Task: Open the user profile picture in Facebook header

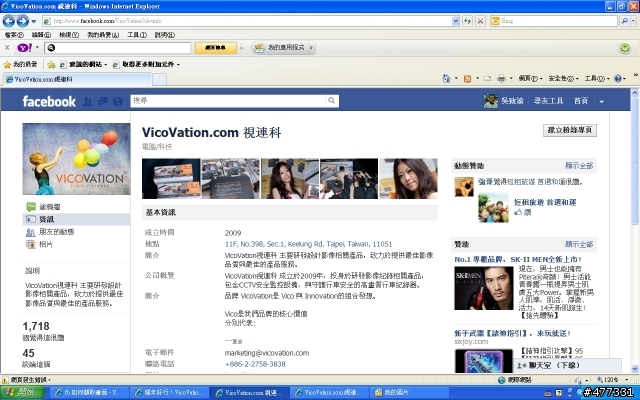Action: (x=491, y=101)
